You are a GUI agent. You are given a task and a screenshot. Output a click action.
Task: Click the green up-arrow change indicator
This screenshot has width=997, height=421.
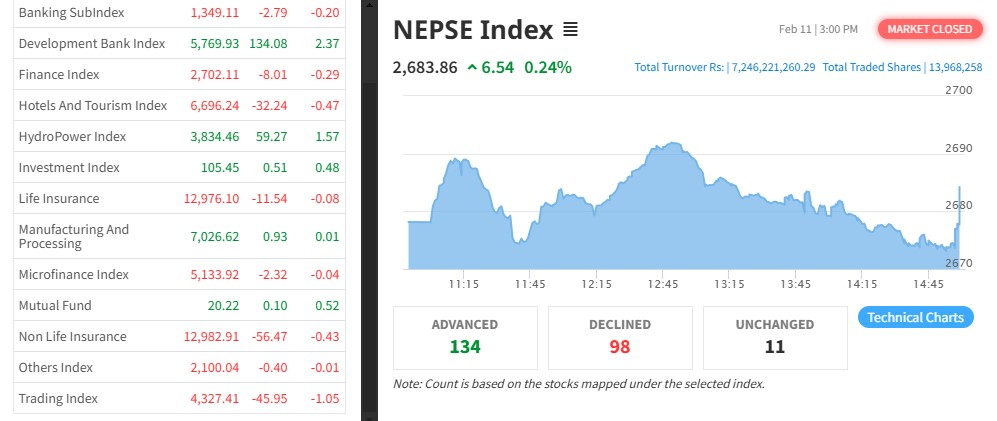pos(472,68)
